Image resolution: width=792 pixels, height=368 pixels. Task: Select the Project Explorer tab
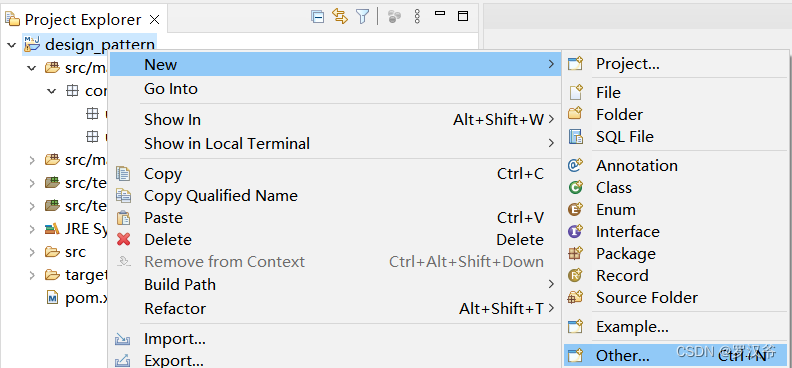tap(83, 20)
